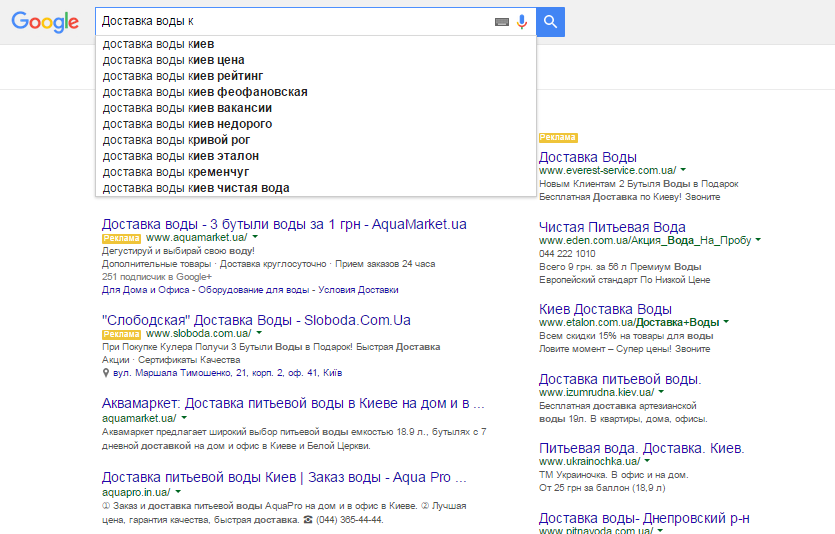Select suggestion "доставка воды кривой рог"
Viewport: 835px width, 534px height.
click(x=315, y=140)
